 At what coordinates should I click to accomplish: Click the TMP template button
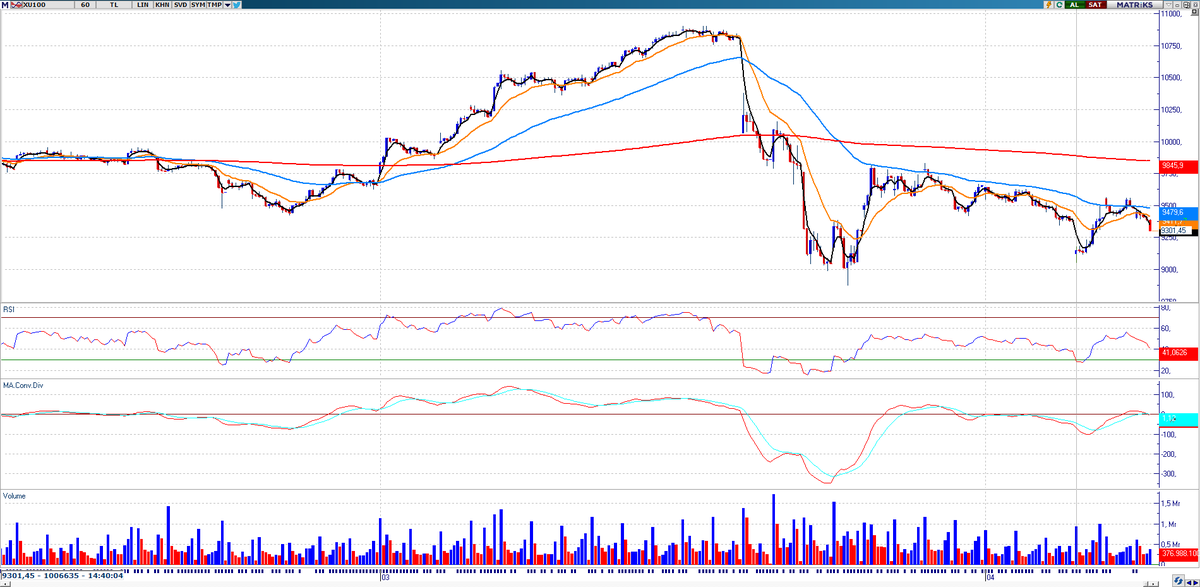click(x=214, y=4)
